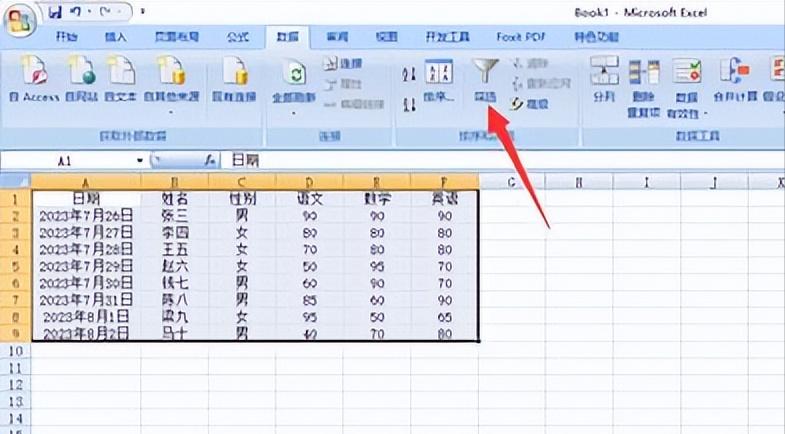
Task: Expand Data Validation dropdown arrow
Action: click(705, 114)
